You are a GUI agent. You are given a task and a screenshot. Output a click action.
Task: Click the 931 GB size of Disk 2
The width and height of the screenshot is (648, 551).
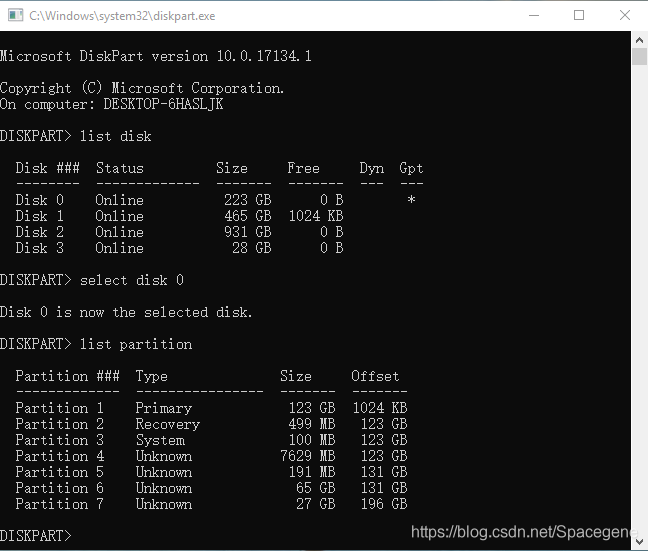(x=248, y=232)
